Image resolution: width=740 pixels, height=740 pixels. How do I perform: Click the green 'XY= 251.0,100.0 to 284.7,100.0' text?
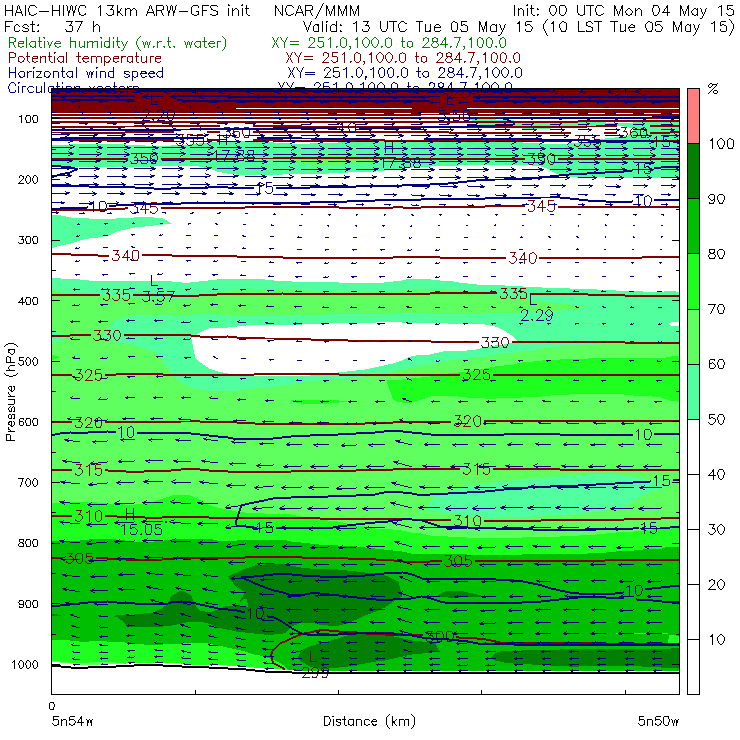coord(389,43)
